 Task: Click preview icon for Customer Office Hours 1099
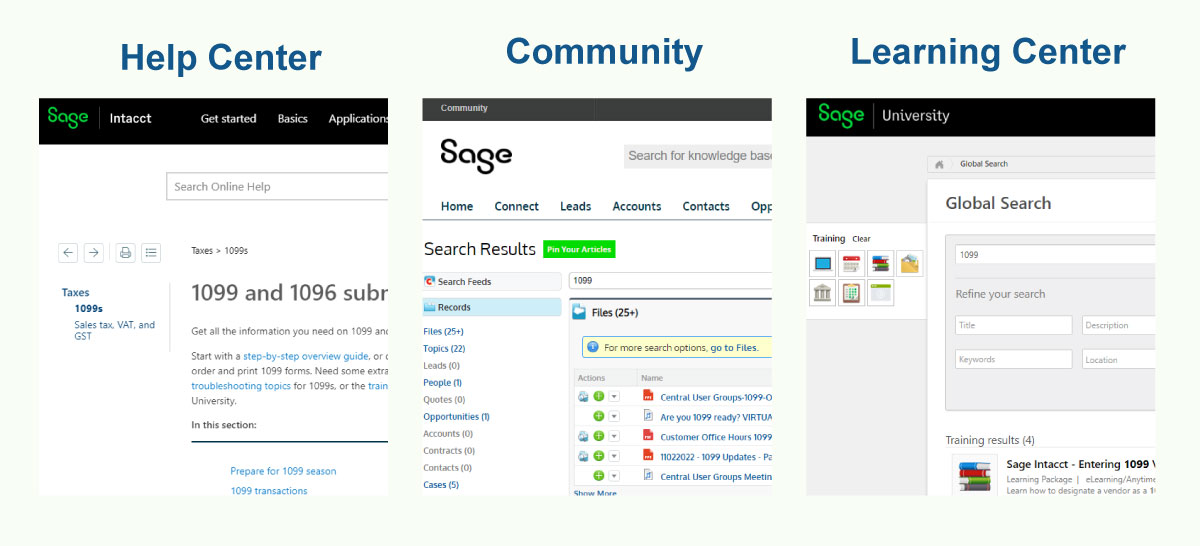coord(584,436)
